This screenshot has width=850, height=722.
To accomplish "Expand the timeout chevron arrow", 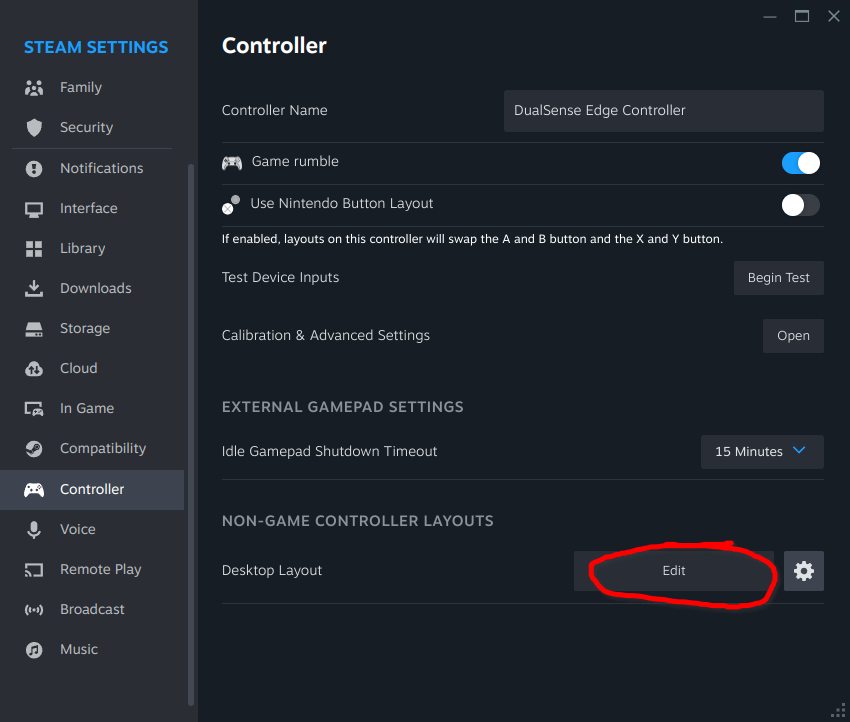I will click(799, 451).
